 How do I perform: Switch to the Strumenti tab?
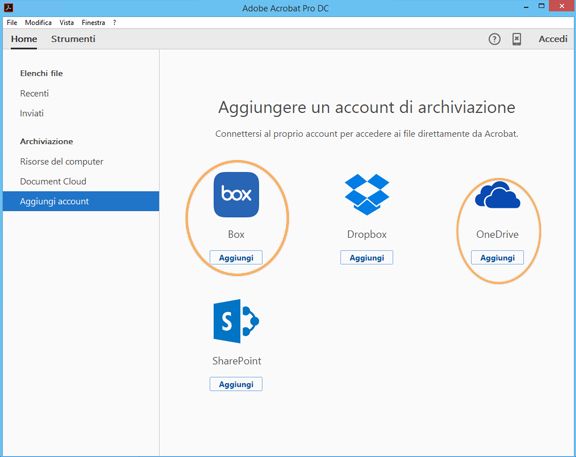(x=73, y=39)
